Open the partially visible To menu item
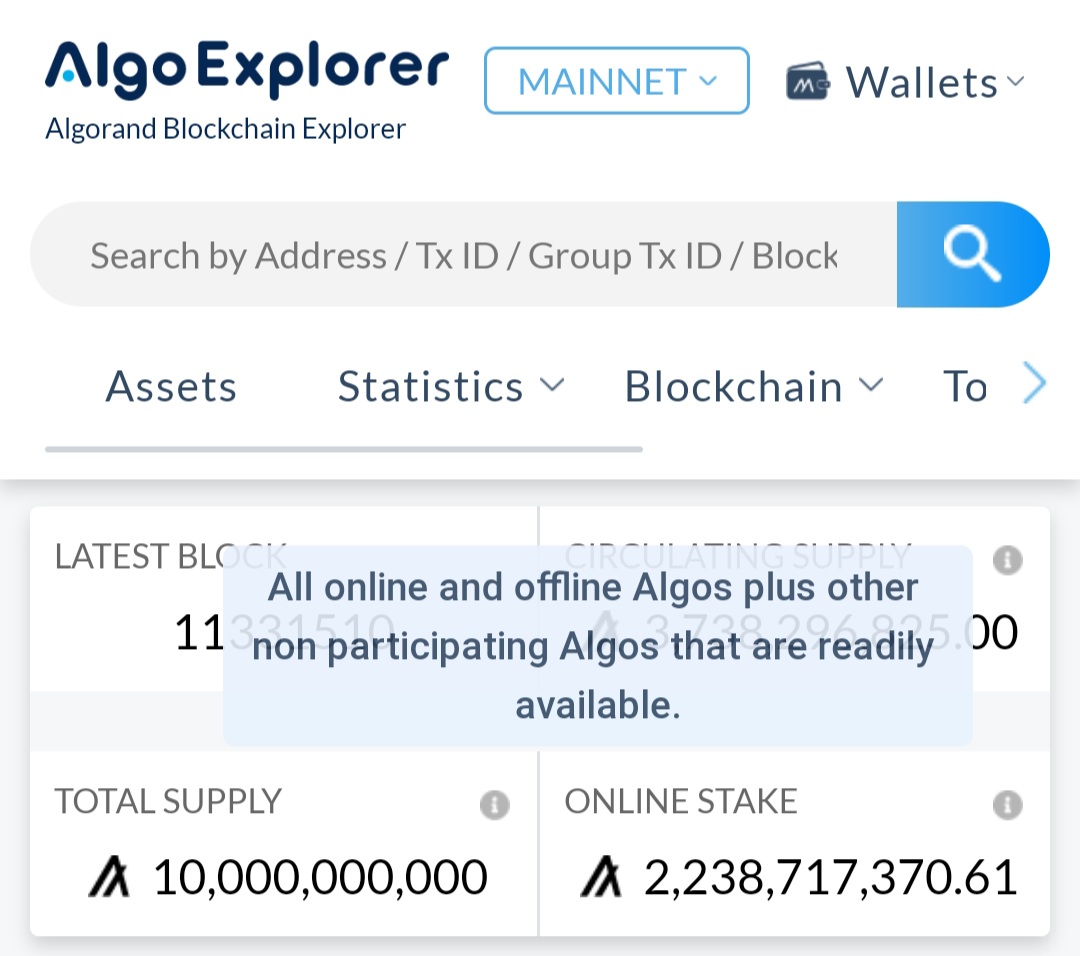Image resolution: width=1080 pixels, height=956 pixels. 965,386
